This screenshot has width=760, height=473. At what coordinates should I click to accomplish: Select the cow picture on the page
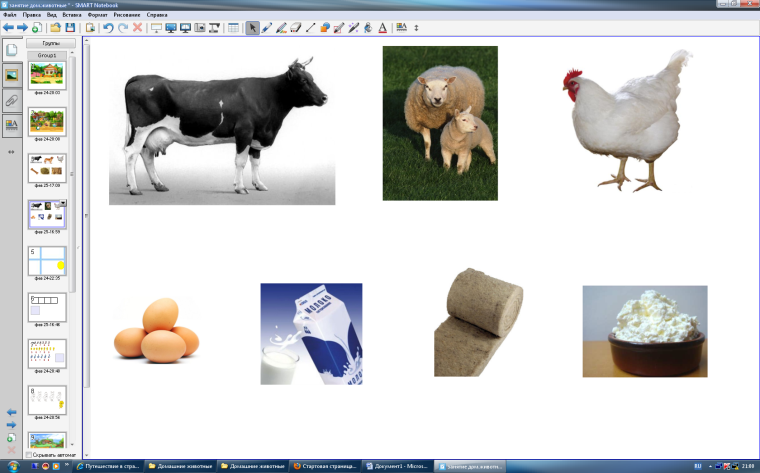[222, 131]
